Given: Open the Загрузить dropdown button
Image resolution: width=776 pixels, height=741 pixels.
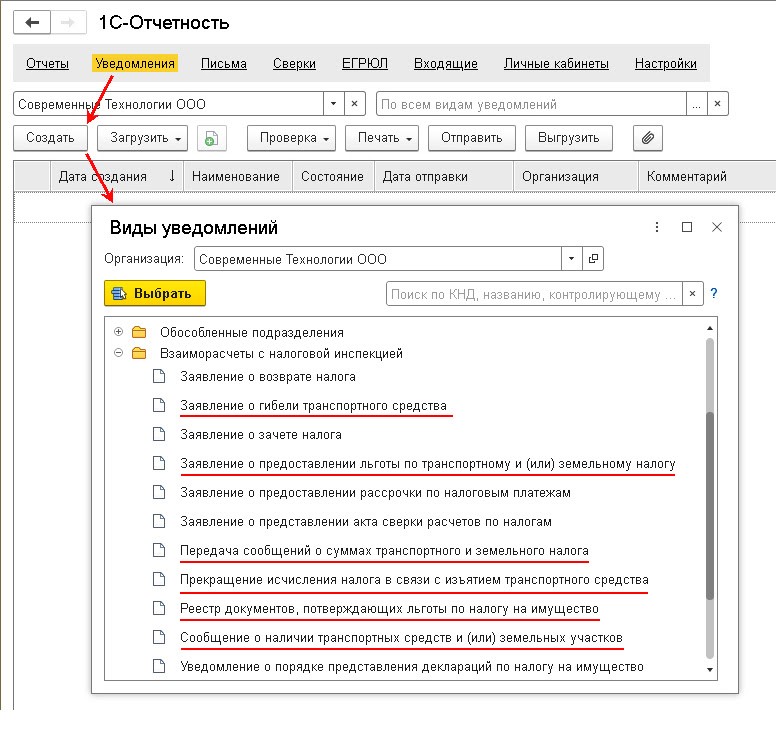Looking at the screenshot, I should 142,138.
